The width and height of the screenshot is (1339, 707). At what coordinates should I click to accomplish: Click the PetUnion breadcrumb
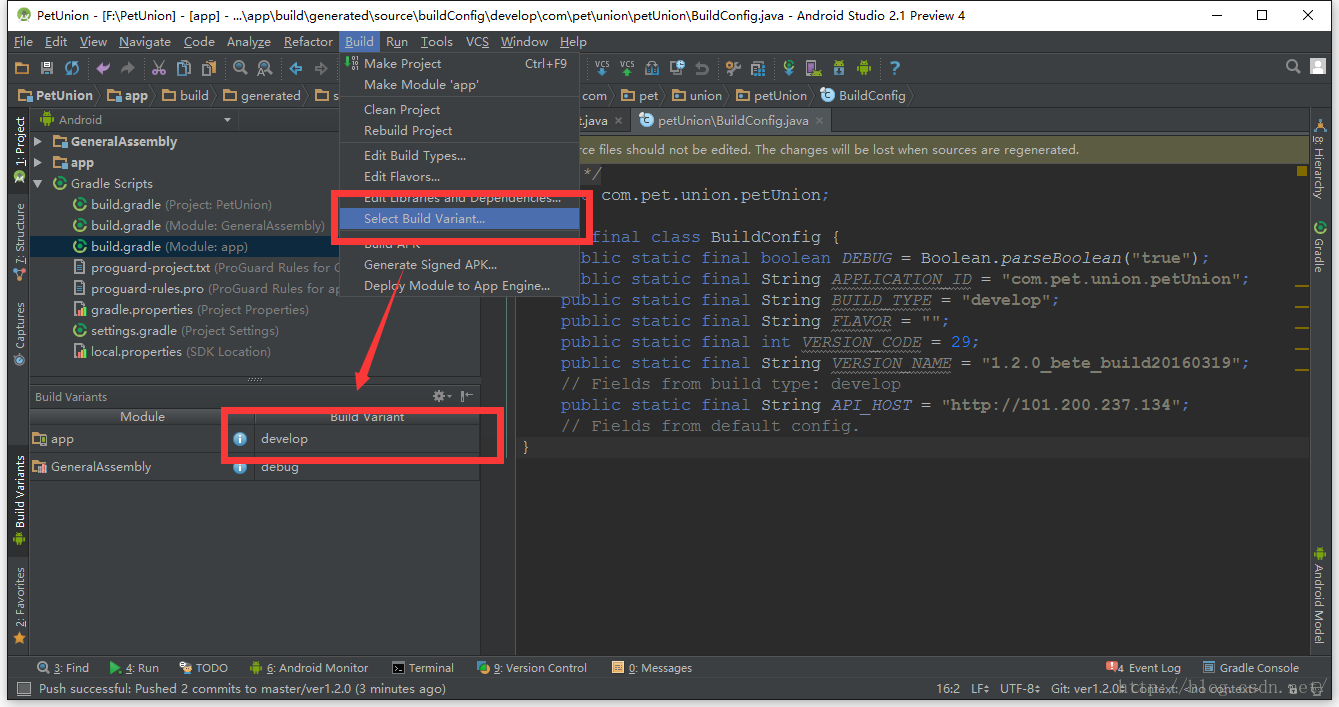pos(55,96)
